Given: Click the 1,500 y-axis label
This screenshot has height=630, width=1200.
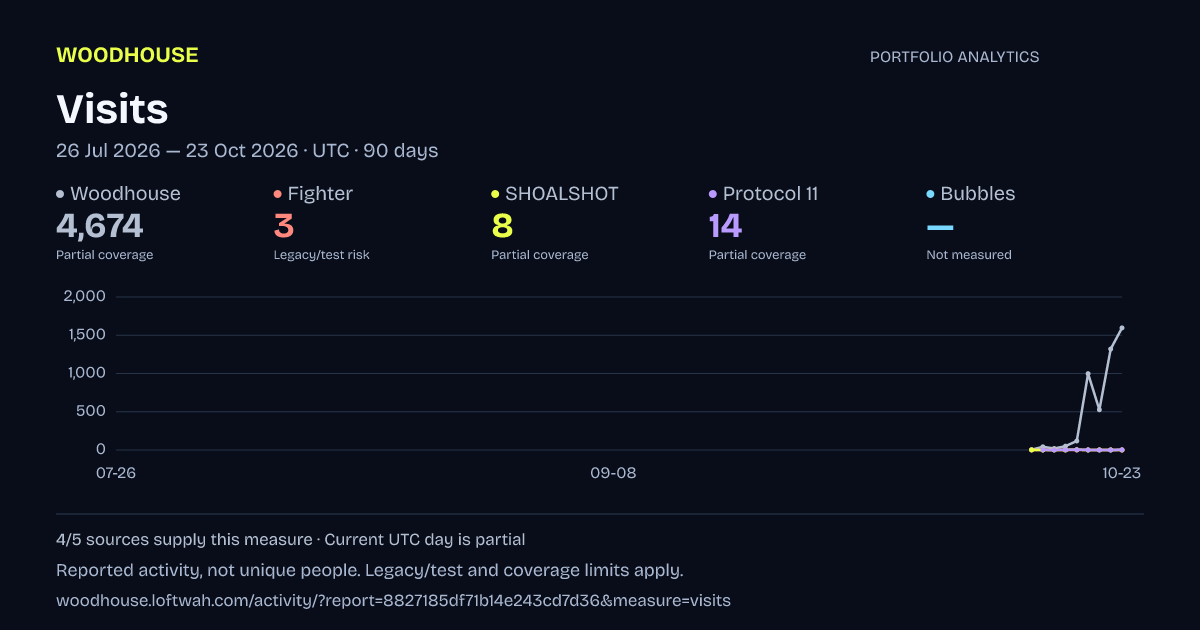Looking at the screenshot, I should coord(85,334).
